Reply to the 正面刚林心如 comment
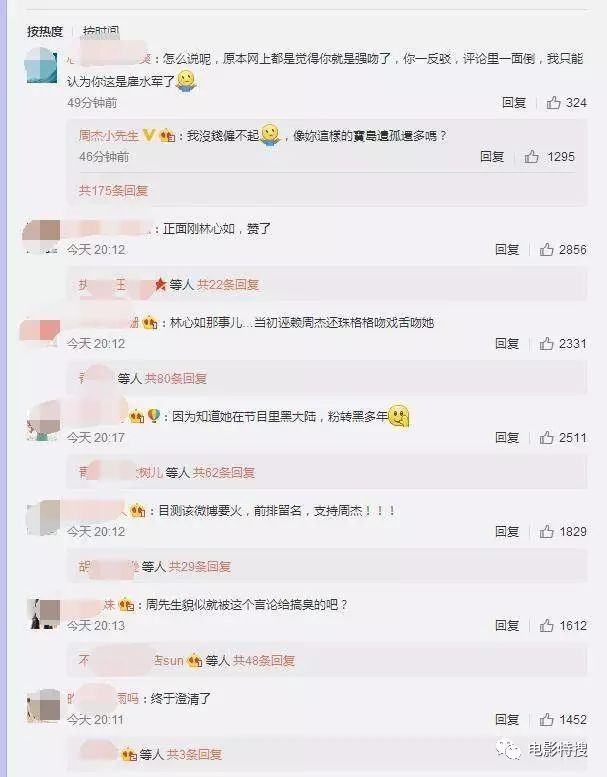 tap(507, 249)
